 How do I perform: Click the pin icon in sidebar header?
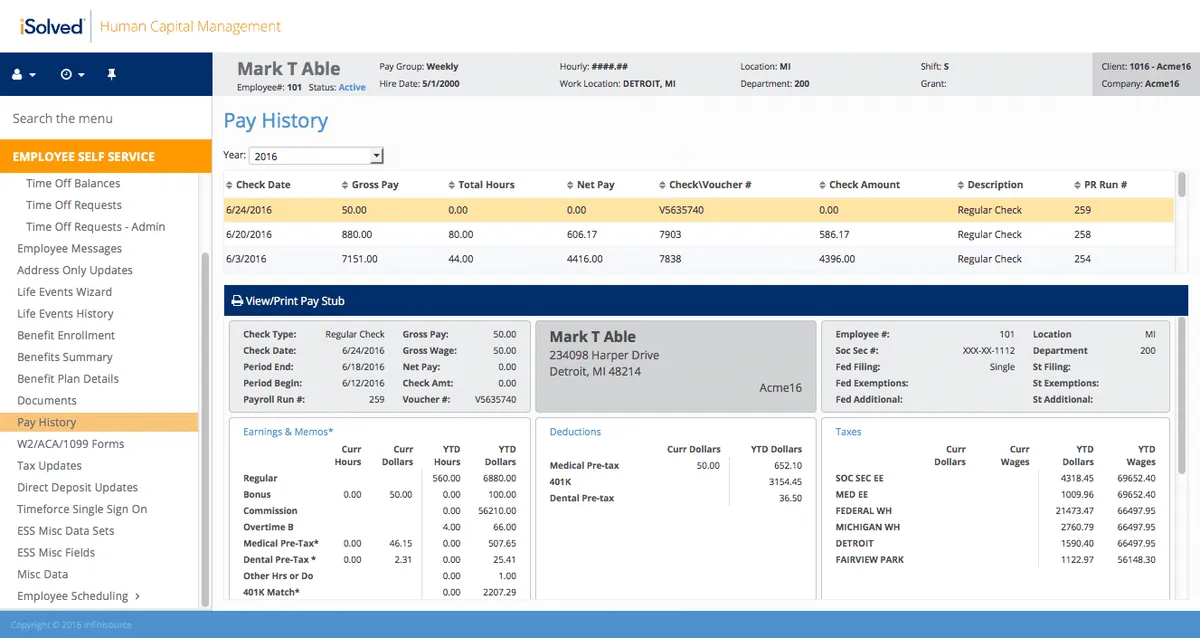[111, 74]
